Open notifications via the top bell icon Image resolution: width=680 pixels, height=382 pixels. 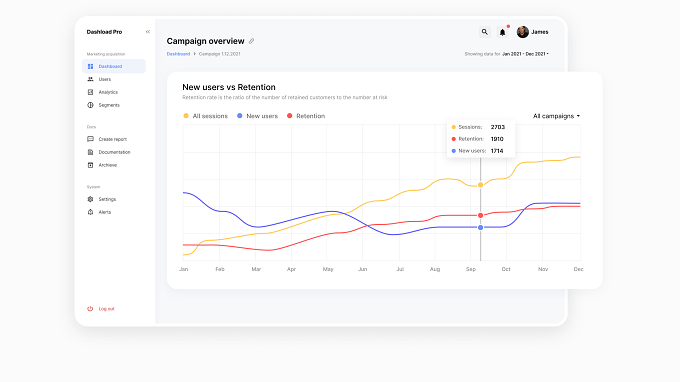(502, 32)
